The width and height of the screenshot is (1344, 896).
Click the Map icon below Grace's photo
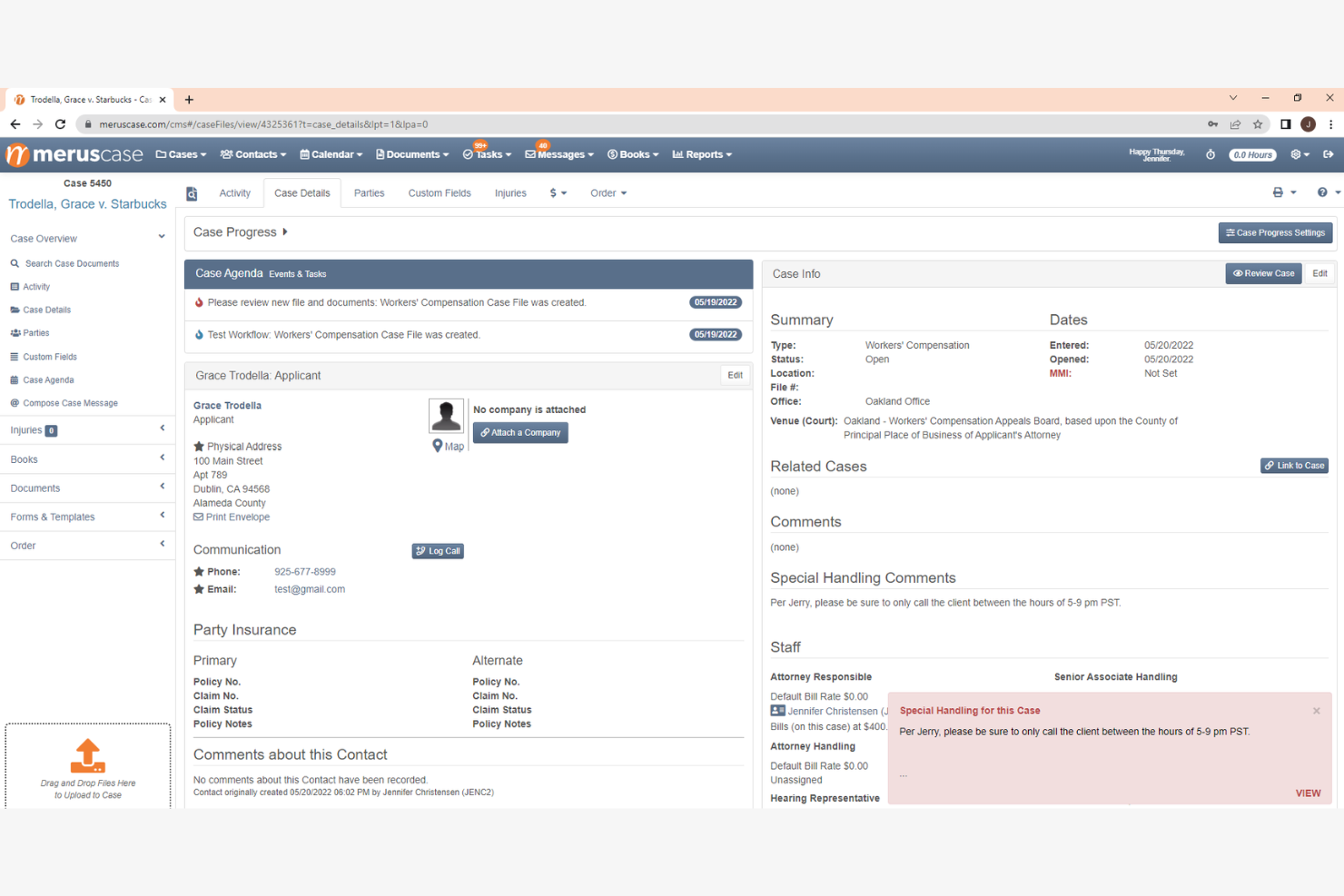pyautogui.click(x=448, y=446)
